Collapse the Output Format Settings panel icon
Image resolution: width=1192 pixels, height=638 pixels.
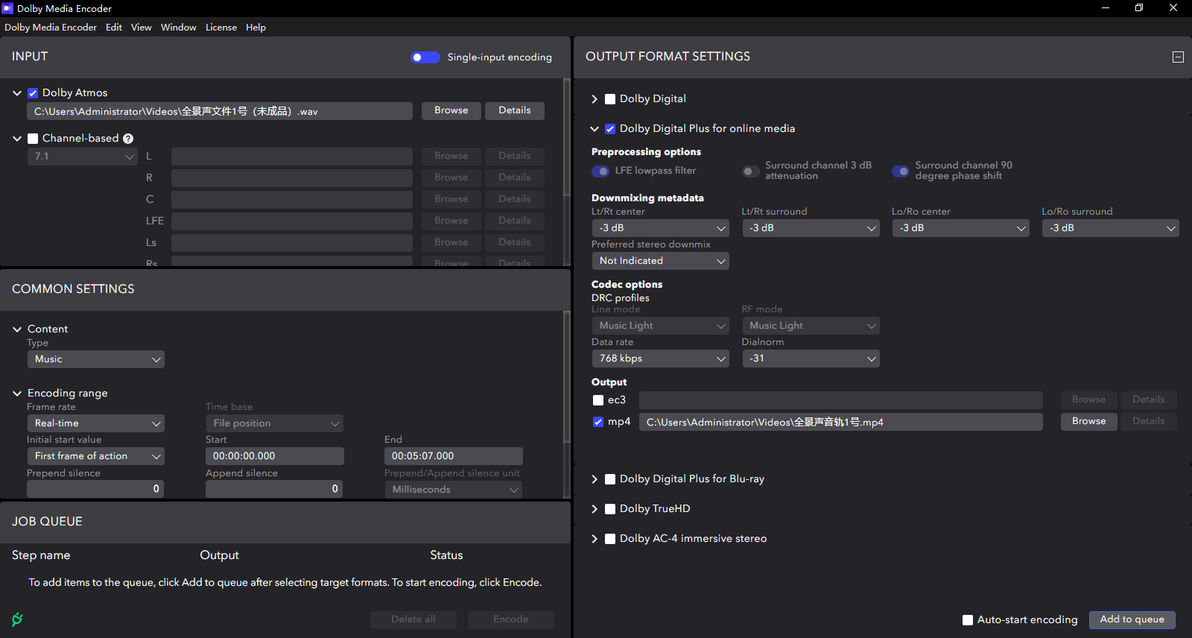coord(1178,57)
